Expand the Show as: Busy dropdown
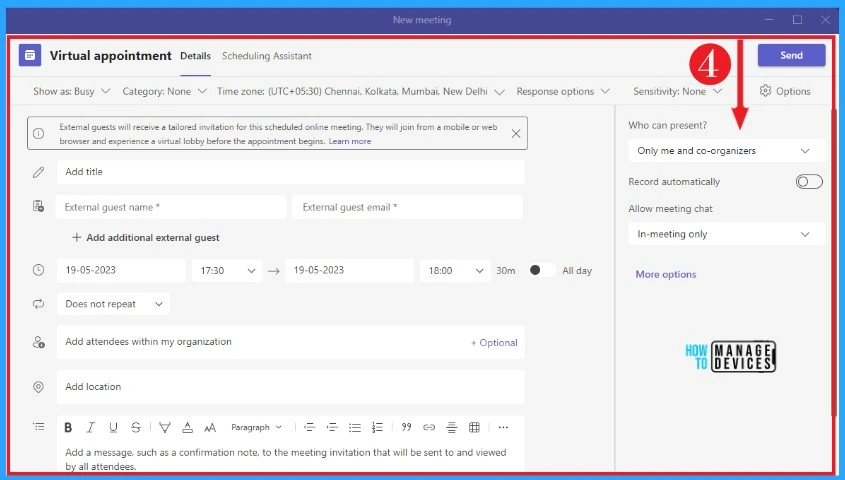This screenshot has height=480, width=845. point(72,91)
